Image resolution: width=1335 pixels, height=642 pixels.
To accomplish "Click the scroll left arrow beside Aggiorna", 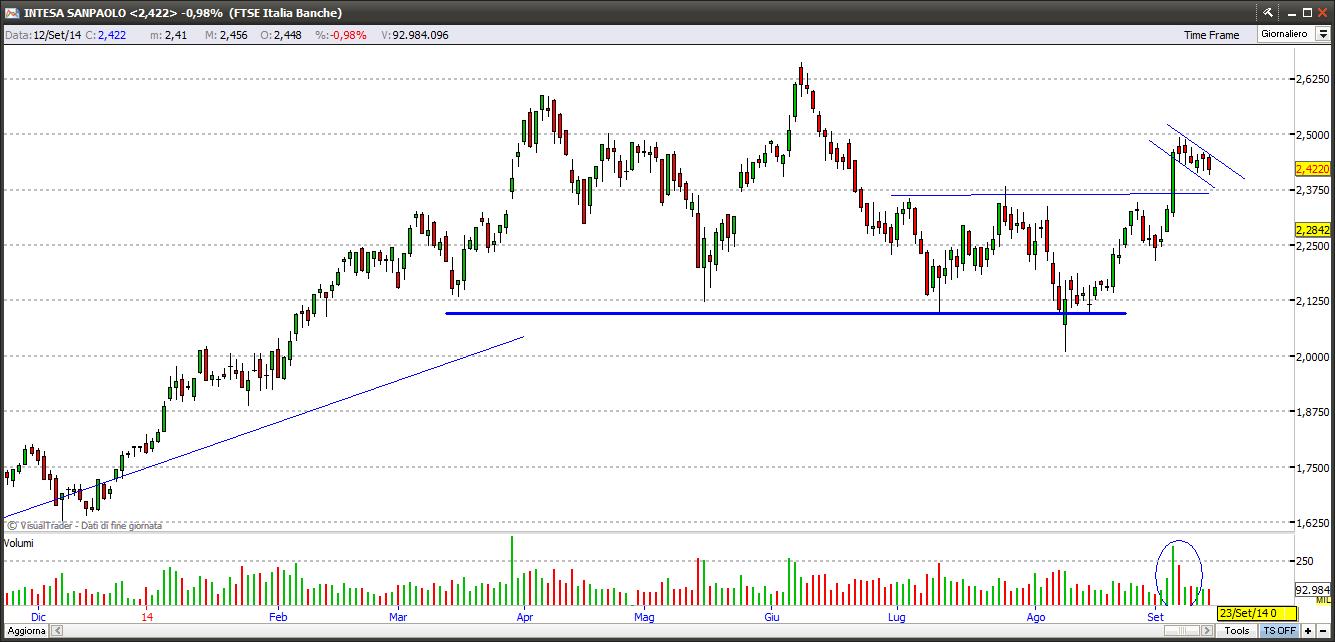I will [56, 630].
